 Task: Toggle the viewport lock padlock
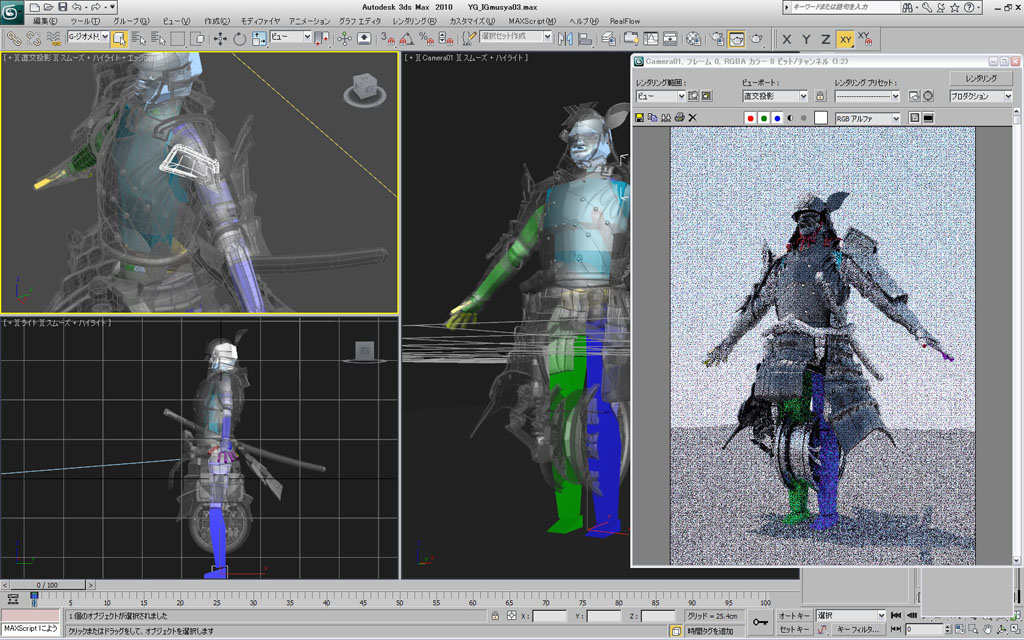click(820, 96)
